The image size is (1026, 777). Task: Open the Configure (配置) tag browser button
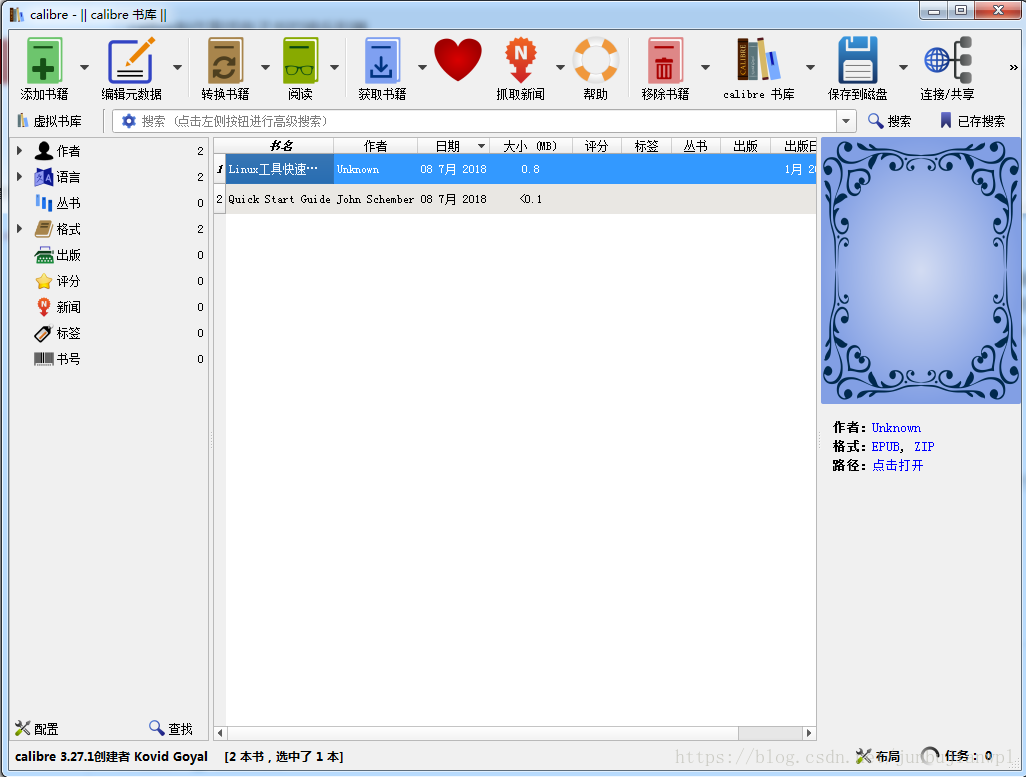click(37, 729)
